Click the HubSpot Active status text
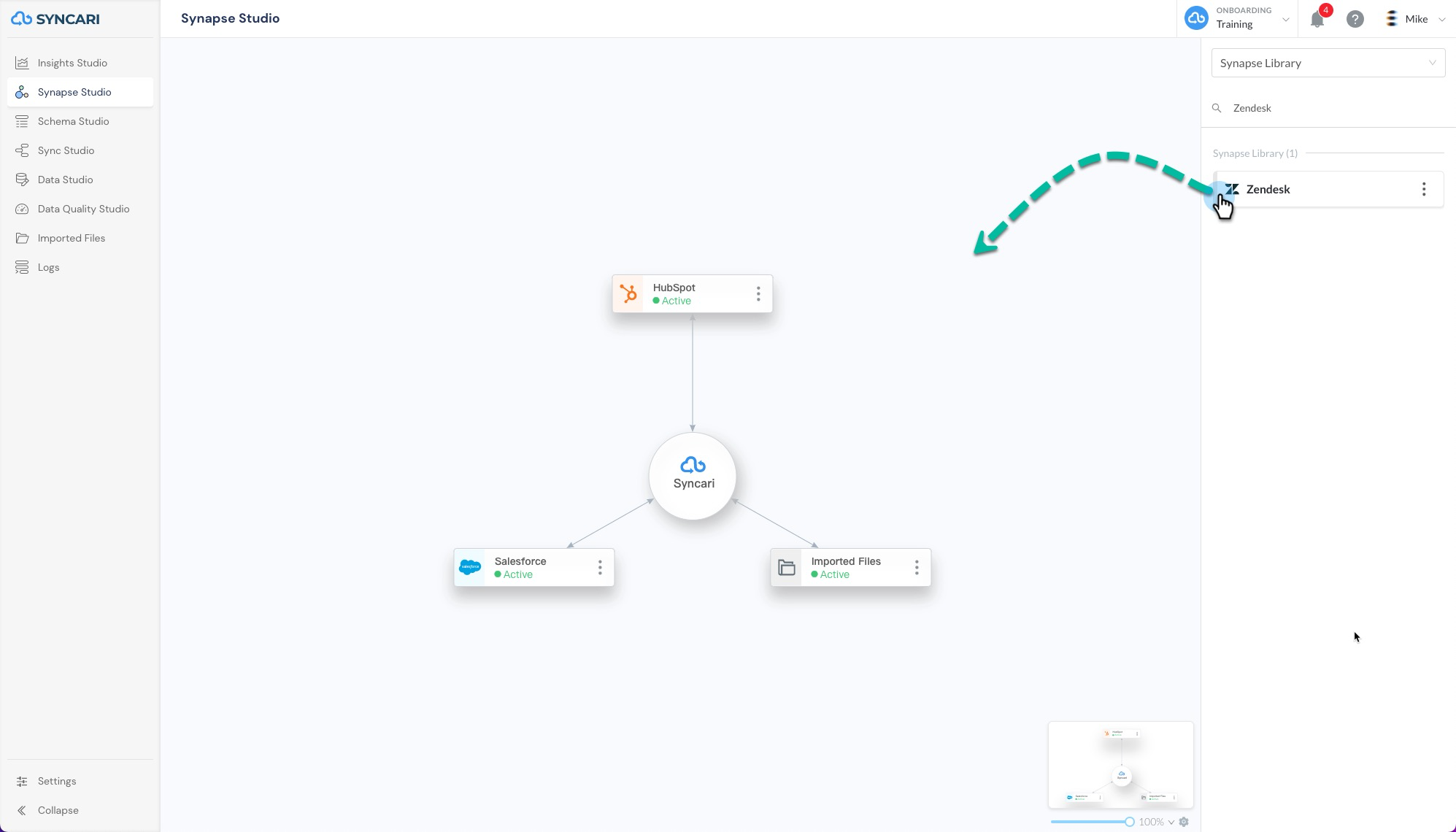The width and height of the screenshot is (1456, 832). coord(677,301)
